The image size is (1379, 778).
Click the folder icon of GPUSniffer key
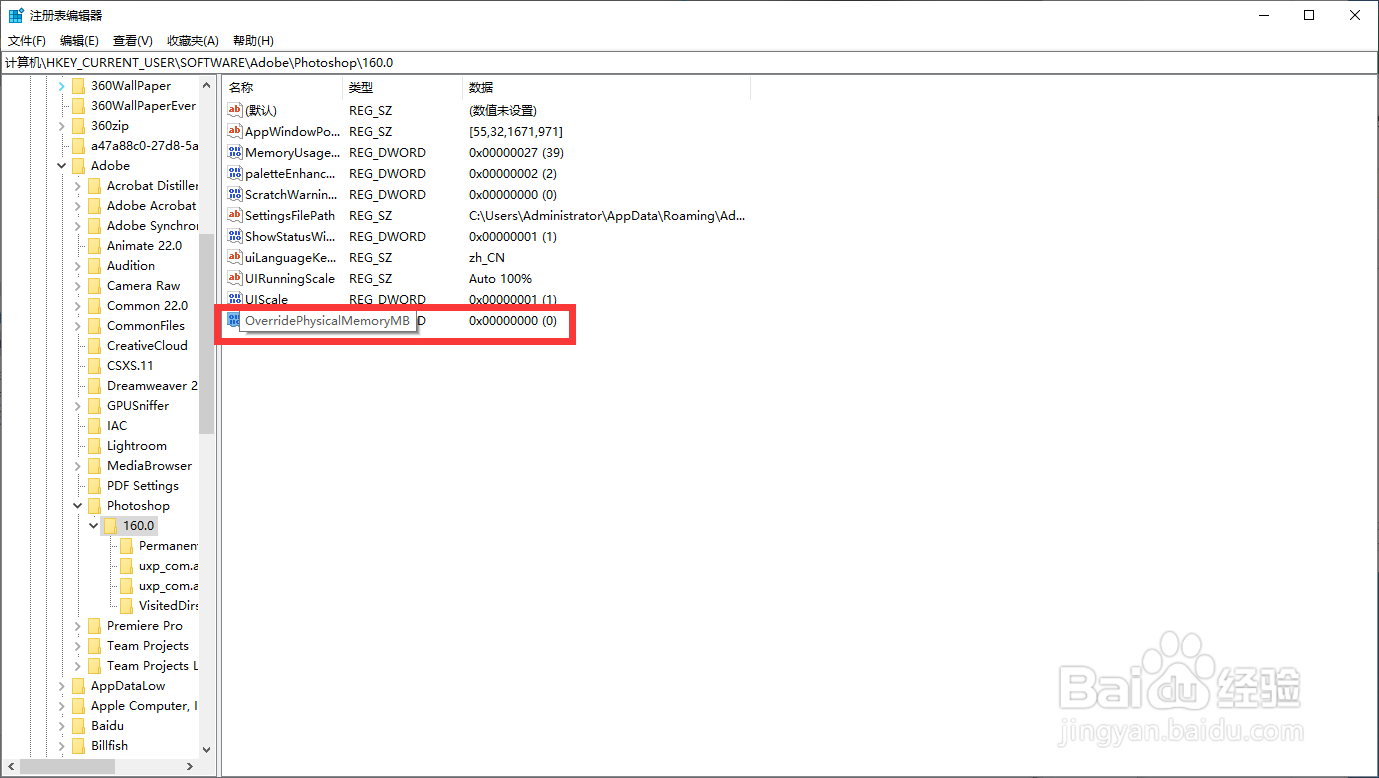click(95, 405)
